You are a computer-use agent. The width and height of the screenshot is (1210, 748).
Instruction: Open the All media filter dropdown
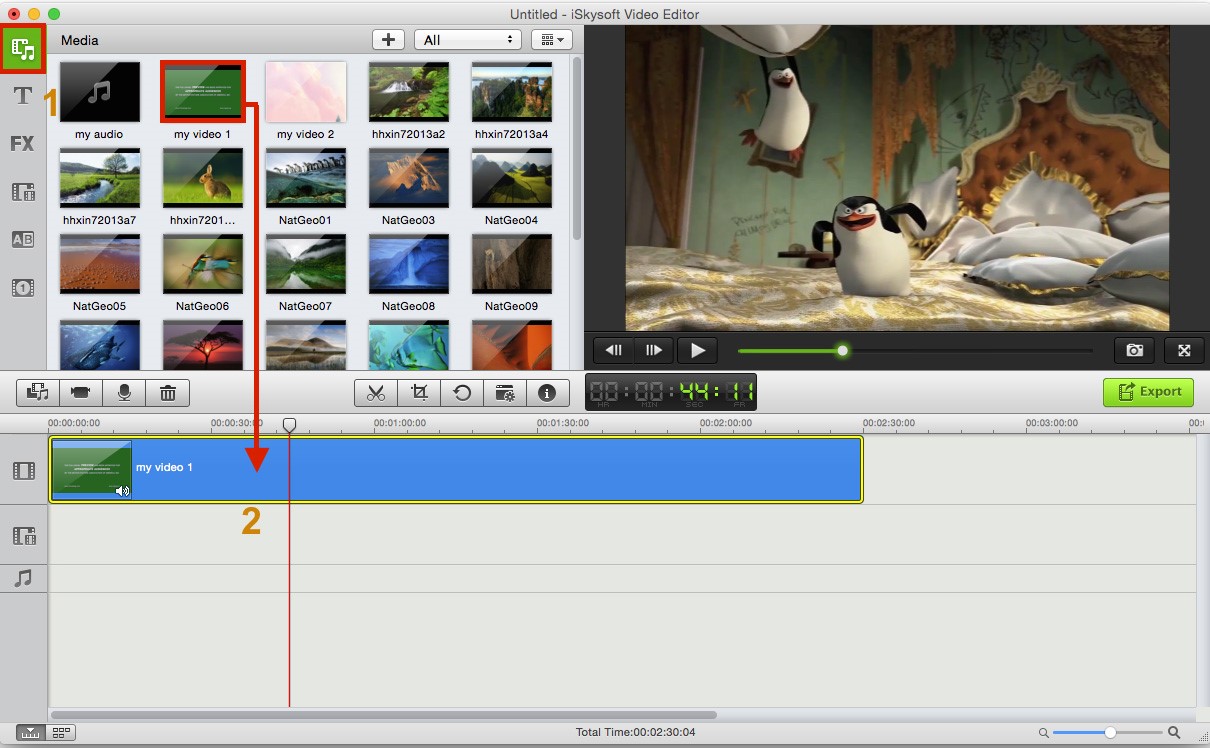468,40
